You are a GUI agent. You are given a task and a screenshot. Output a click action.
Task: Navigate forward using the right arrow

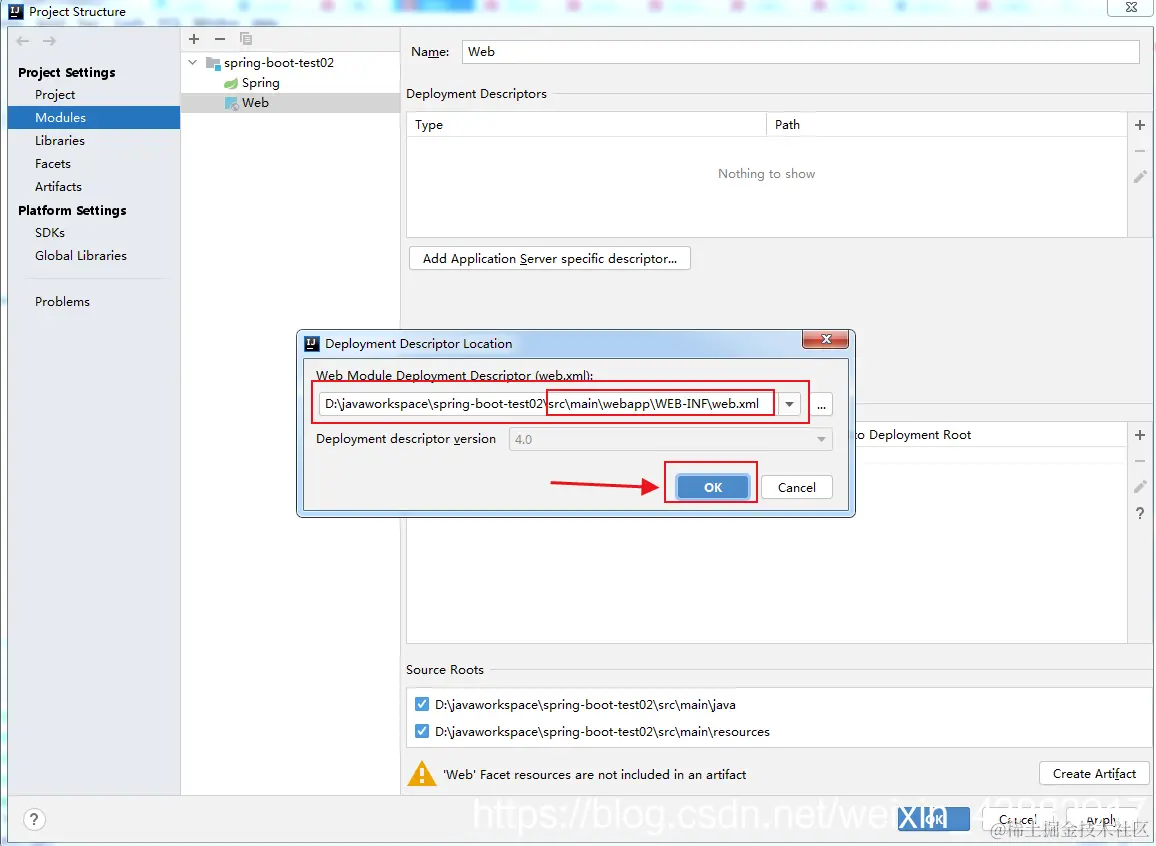pos(49,41)
